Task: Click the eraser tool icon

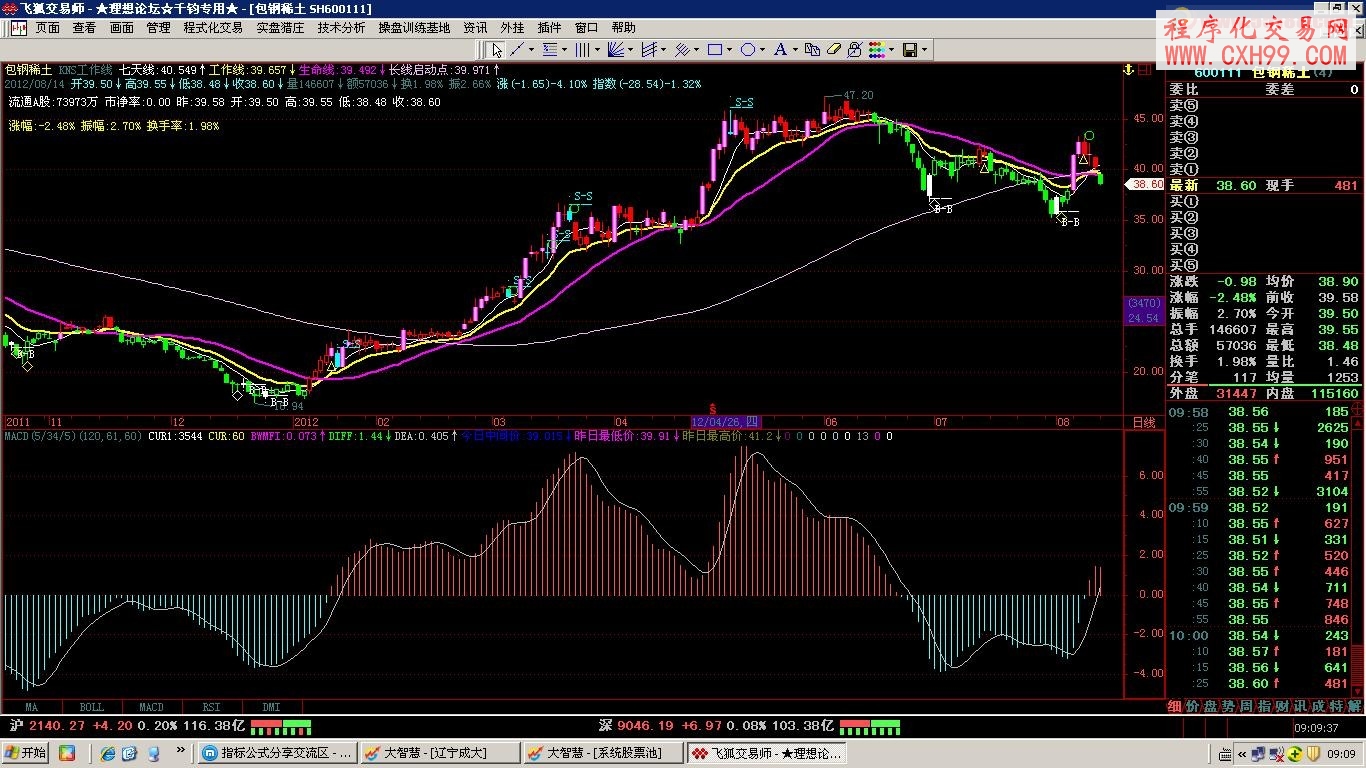Action: click(x=832, y=49)
